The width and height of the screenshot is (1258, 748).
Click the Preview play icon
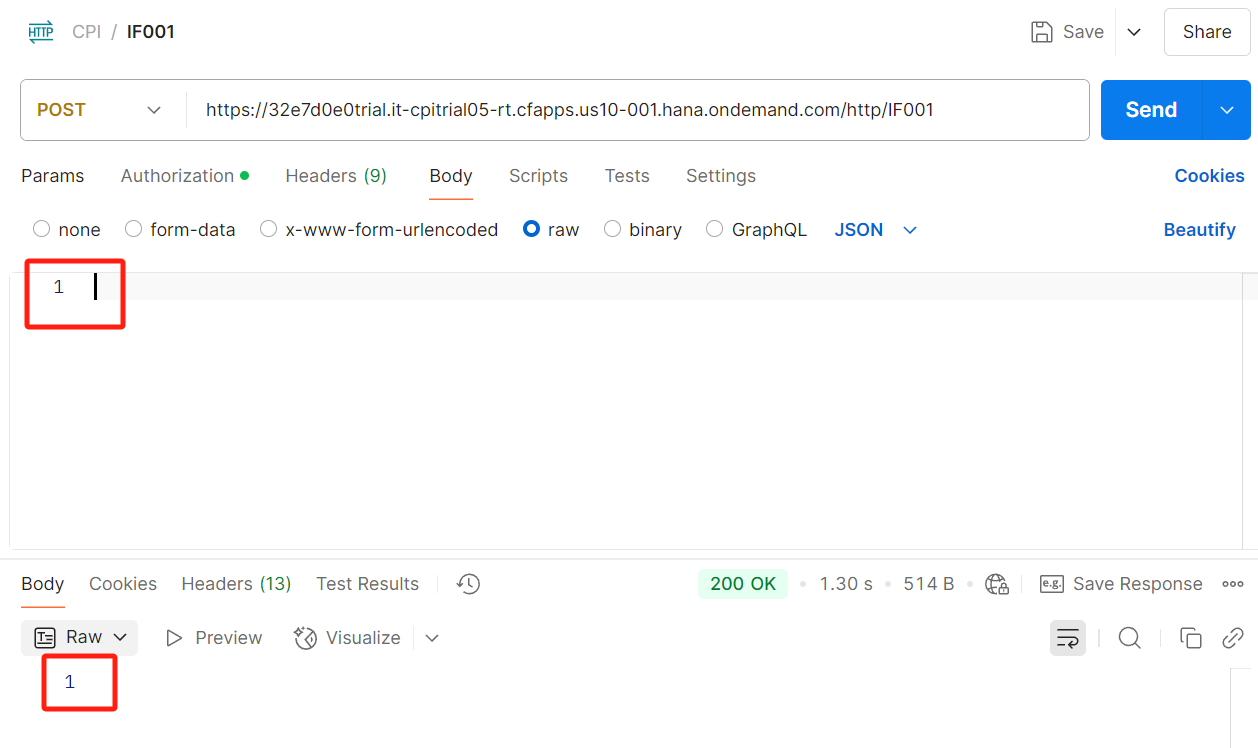point(174,638)
